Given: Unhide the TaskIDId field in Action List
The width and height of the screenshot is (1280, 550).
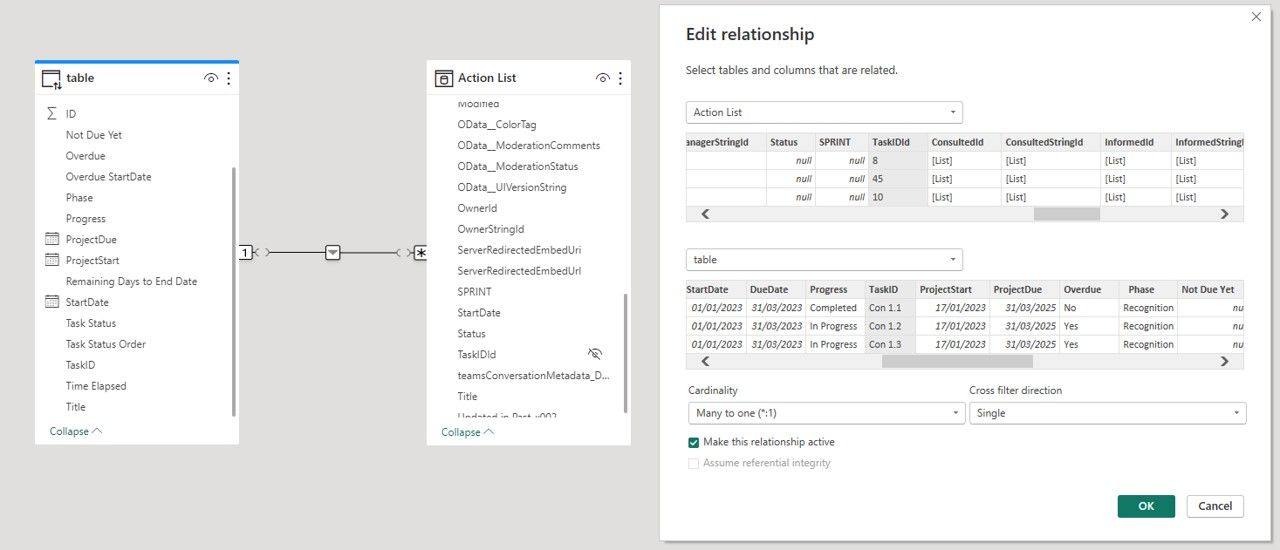Looking at the screenshot, I should [595, 354].
